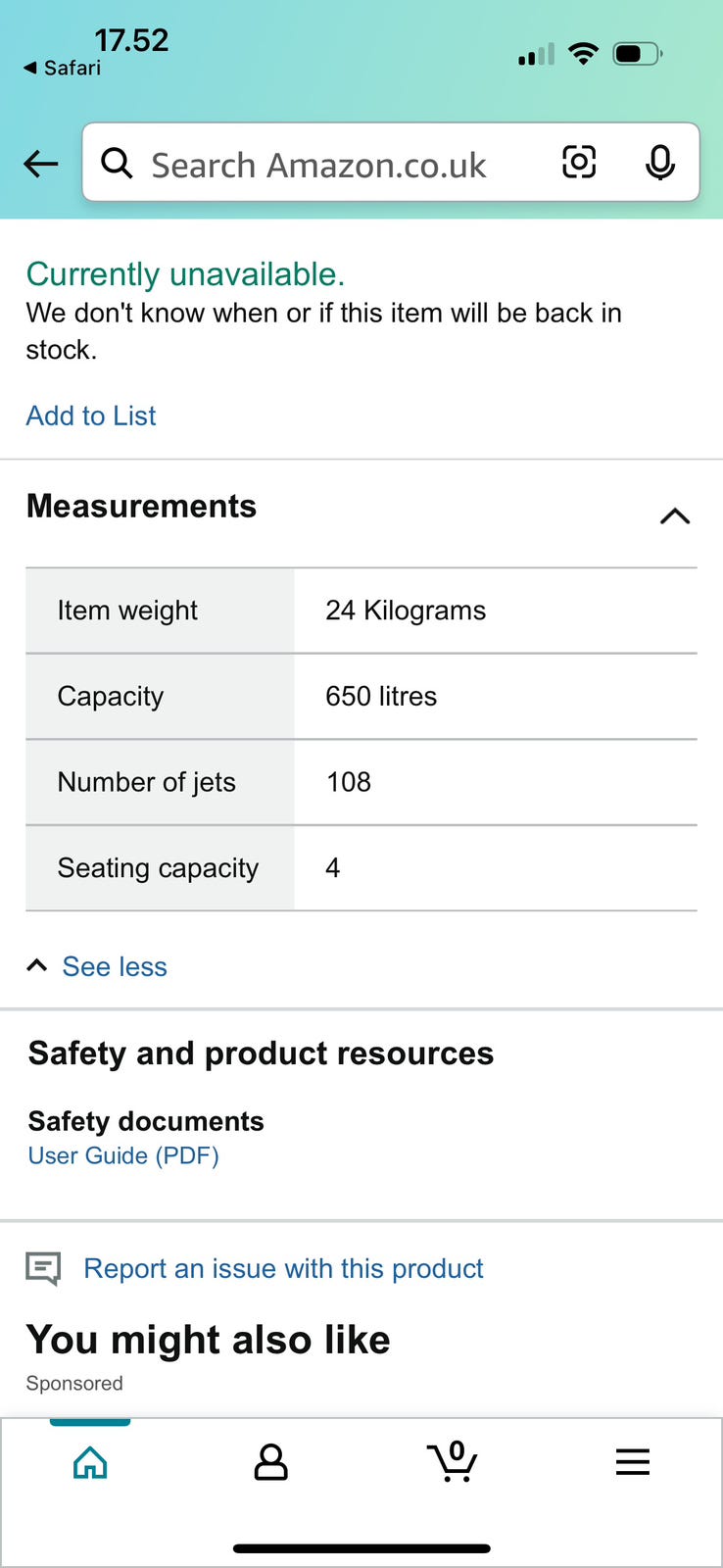Tap the Seating capacity row
The width and height of the screenshot is (723, 1568).
361,868
